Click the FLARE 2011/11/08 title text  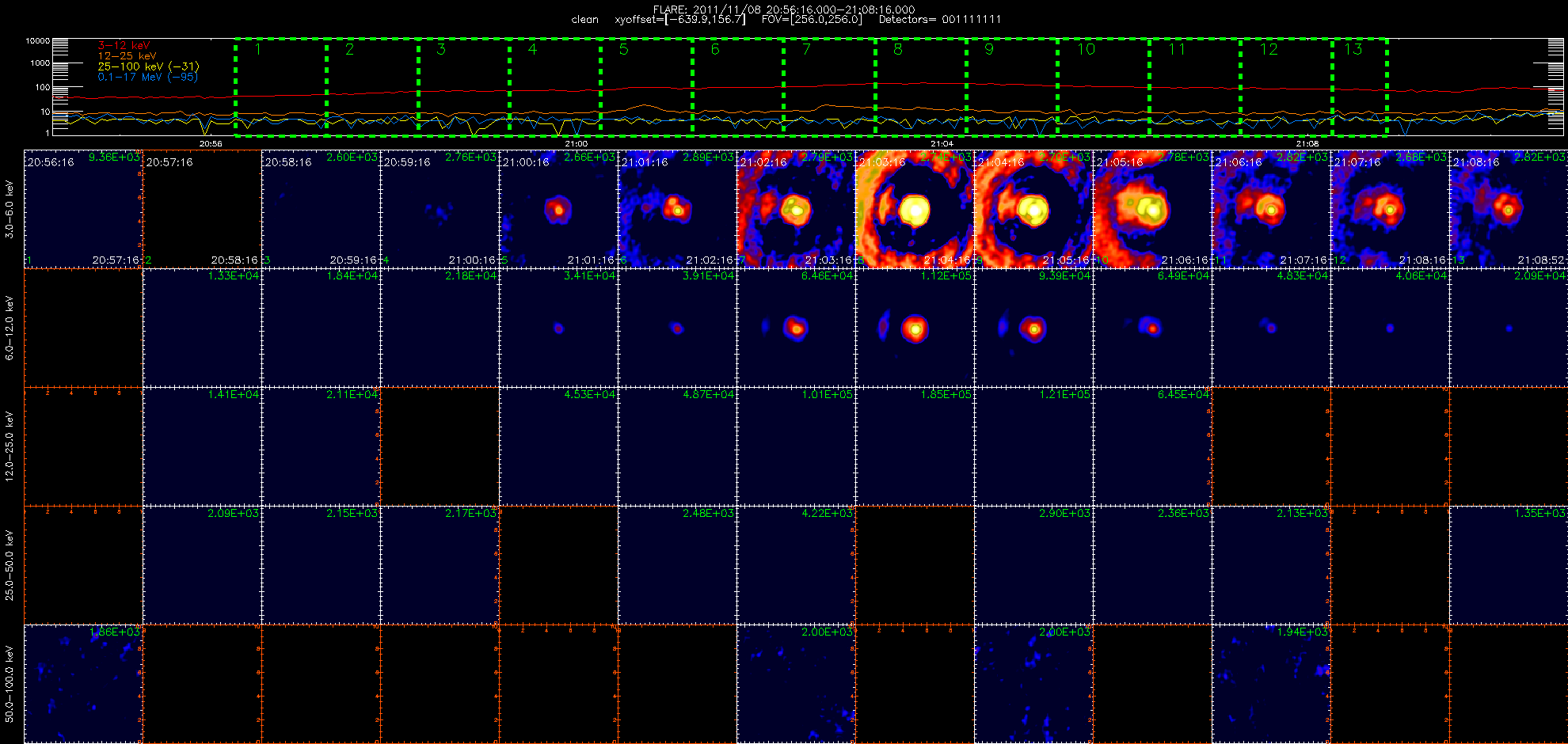(784, 9)
